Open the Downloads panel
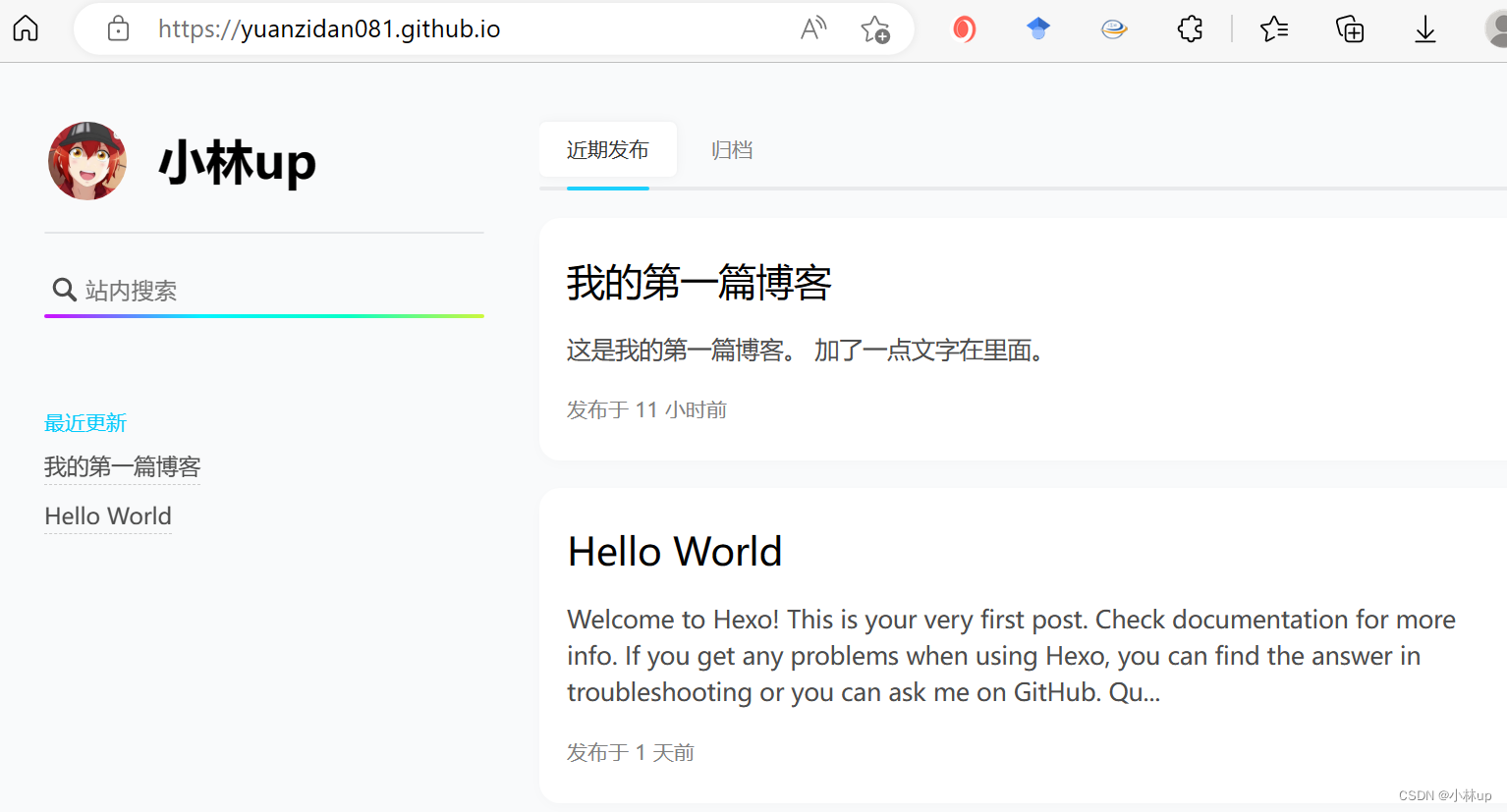The width and height of the screenshot is (1507, 812). point(1425,28)
